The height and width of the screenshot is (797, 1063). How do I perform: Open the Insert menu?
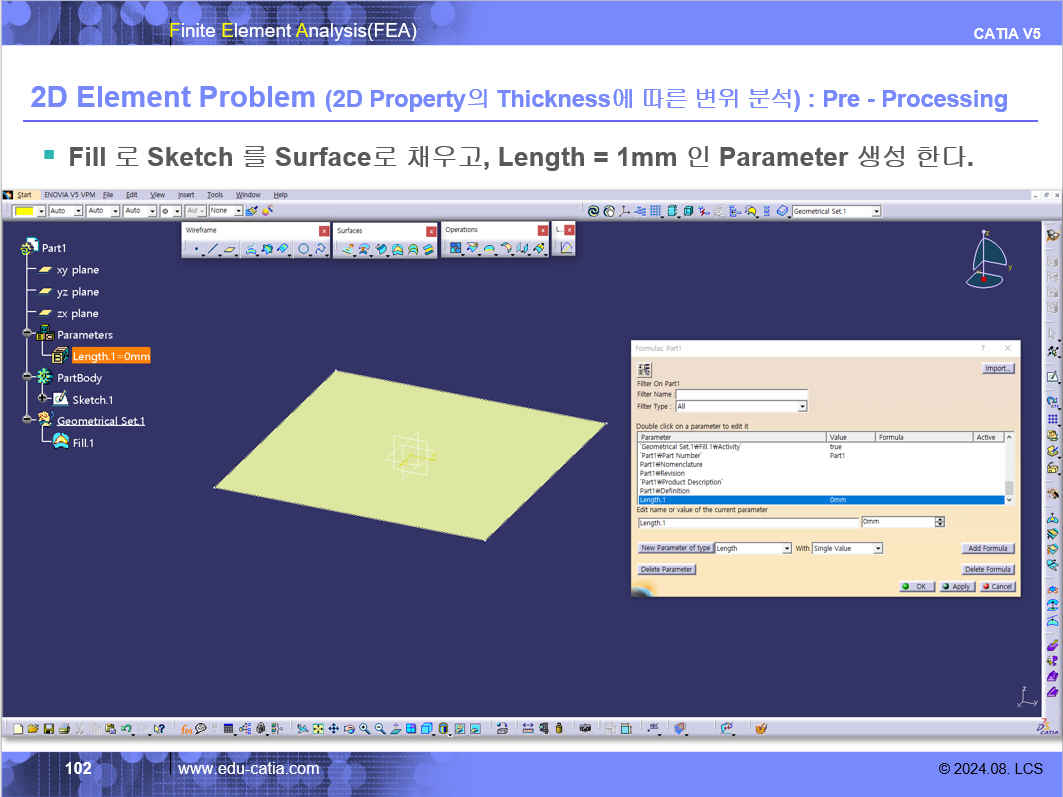pos(186,194)
